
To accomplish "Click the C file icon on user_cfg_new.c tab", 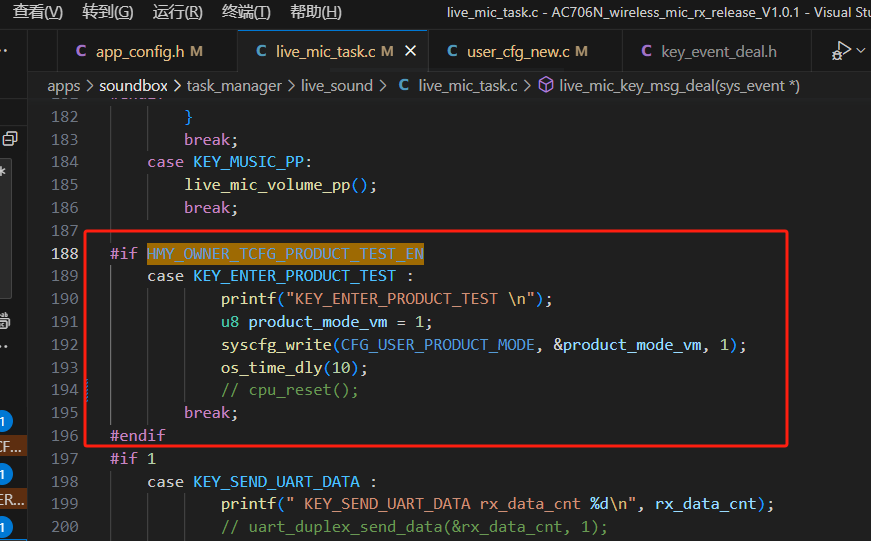I will coord(452,51).
